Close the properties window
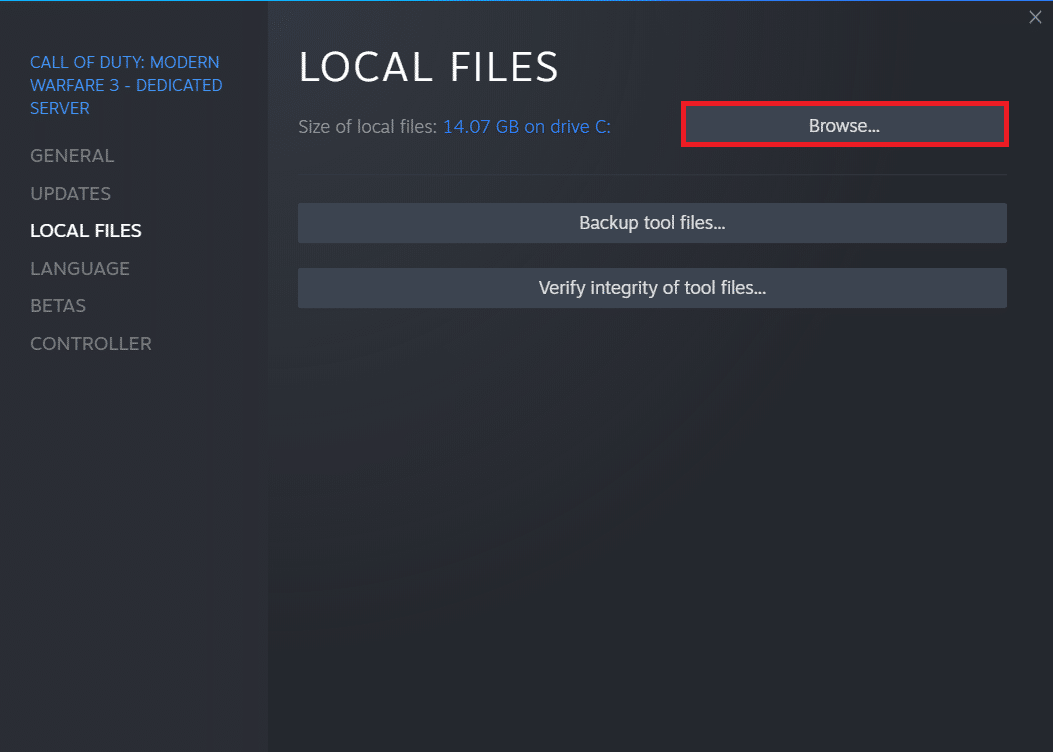The height and width of the screenshot is (752, 1053). click(x=1035, y=17)
